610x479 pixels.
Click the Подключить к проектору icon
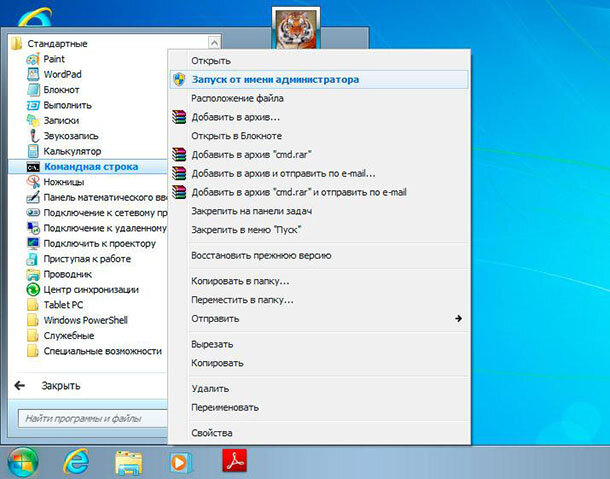(x=33, y=244)
